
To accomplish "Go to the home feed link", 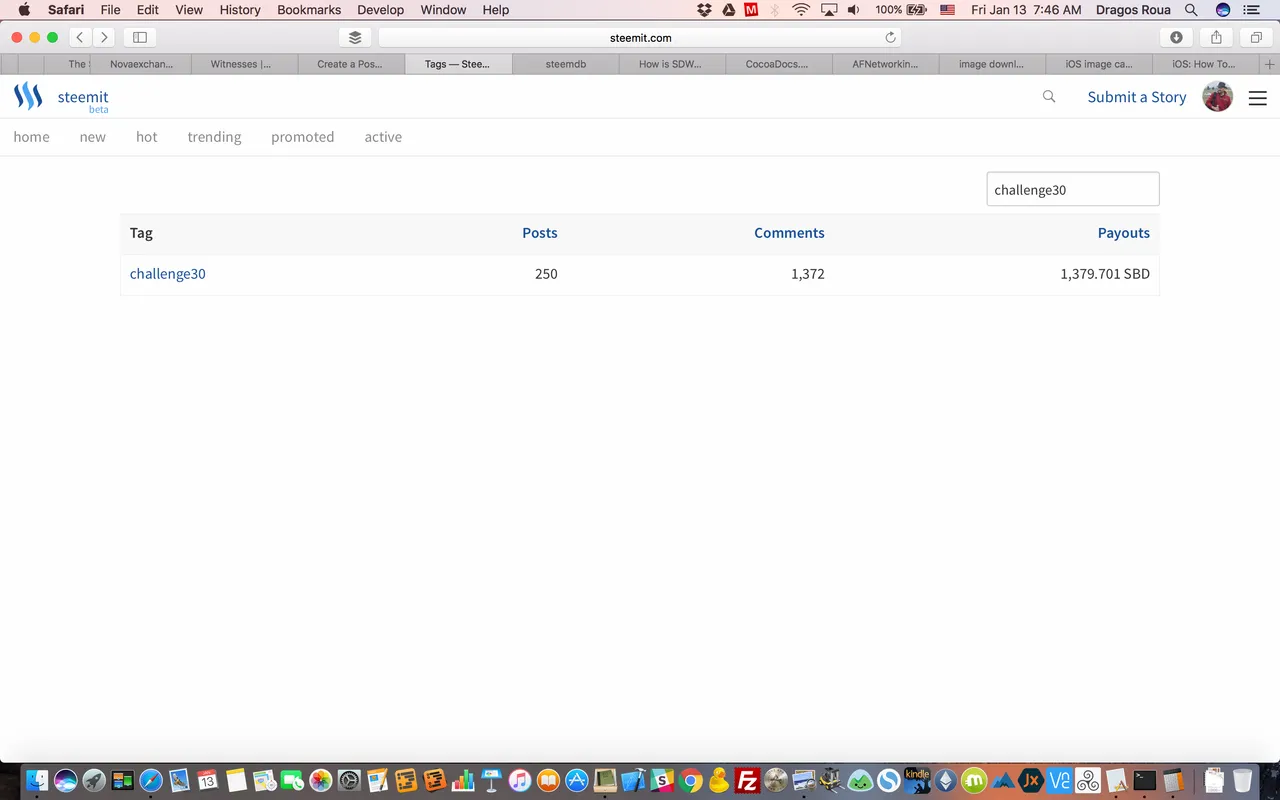I will point(31,137).
